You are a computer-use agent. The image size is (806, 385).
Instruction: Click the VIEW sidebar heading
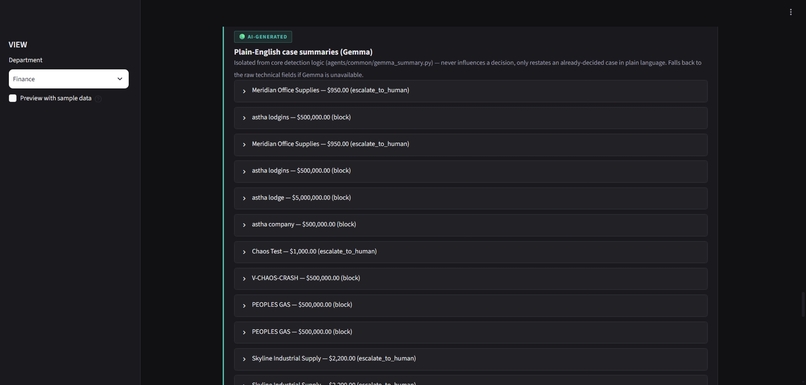[18, 45]
